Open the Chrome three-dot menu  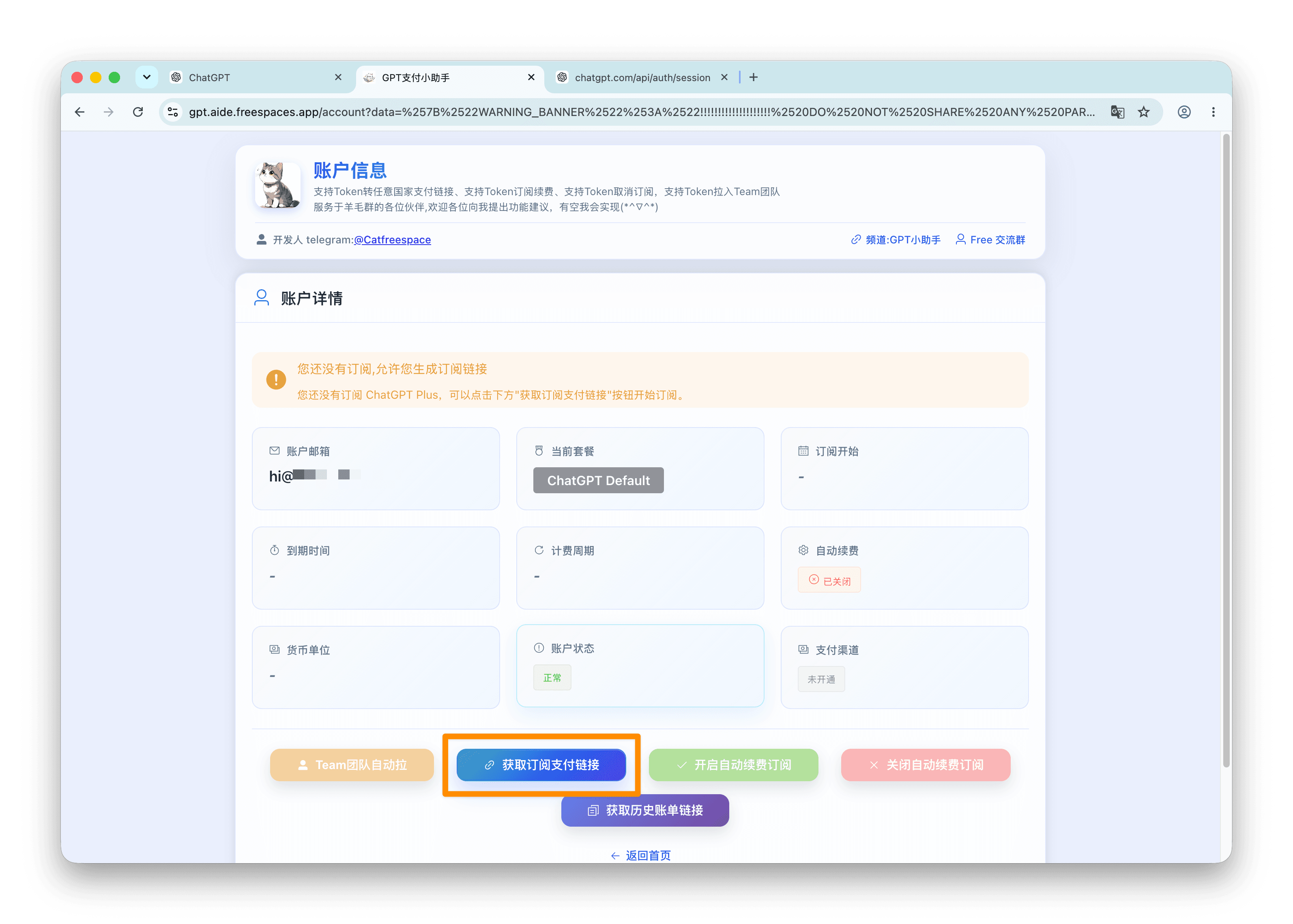click(1214, 112)
